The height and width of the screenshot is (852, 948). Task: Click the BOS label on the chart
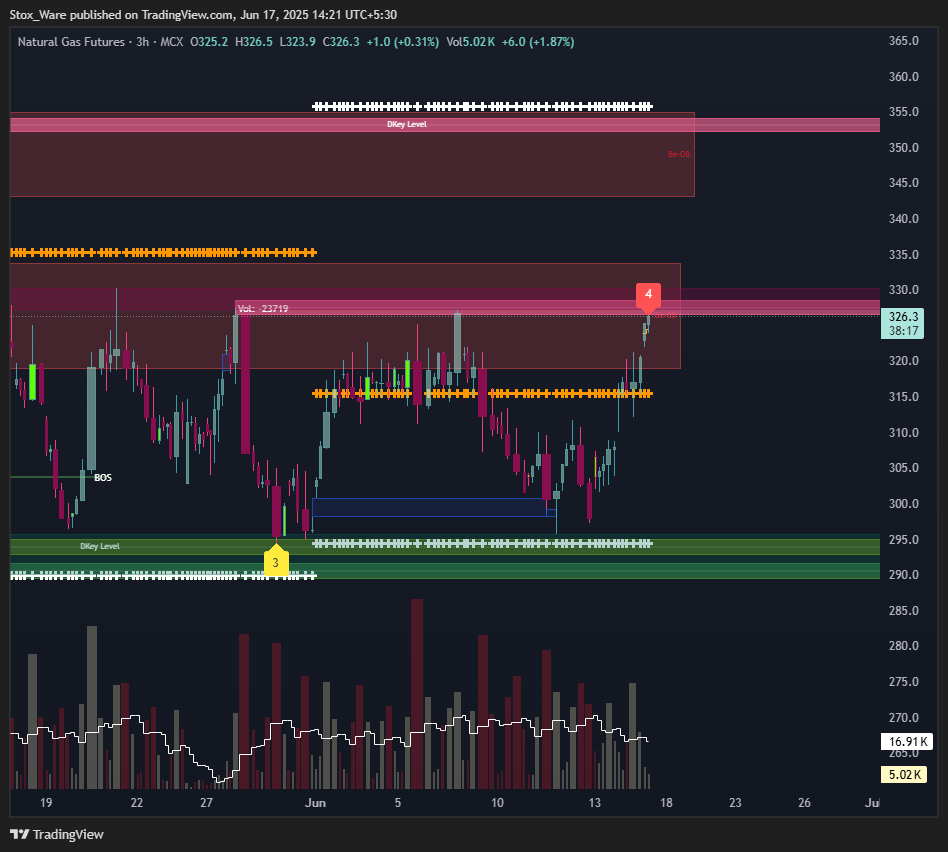coord(103,478)
